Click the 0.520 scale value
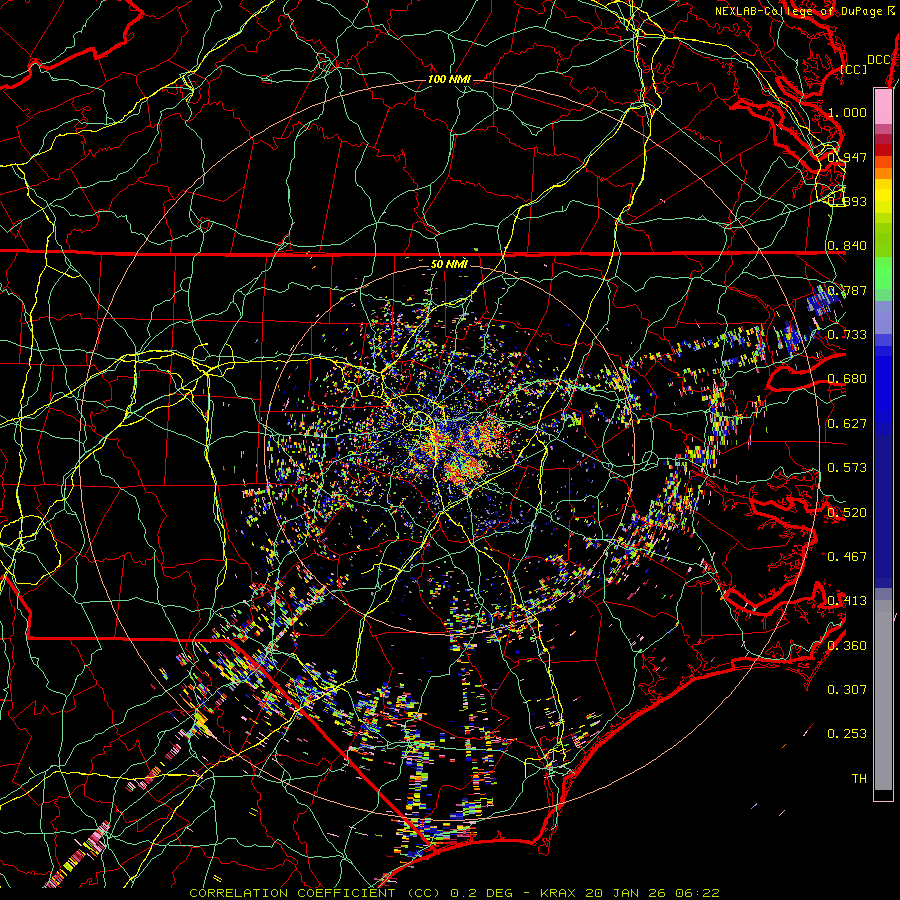The height and width of the screenshot is (900, 900). point(847,512)
